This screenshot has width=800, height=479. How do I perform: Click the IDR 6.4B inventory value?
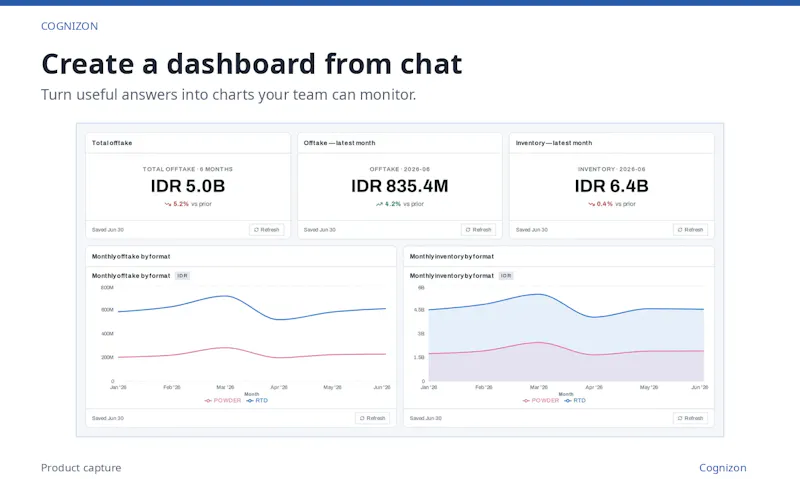tap(611, 186)
